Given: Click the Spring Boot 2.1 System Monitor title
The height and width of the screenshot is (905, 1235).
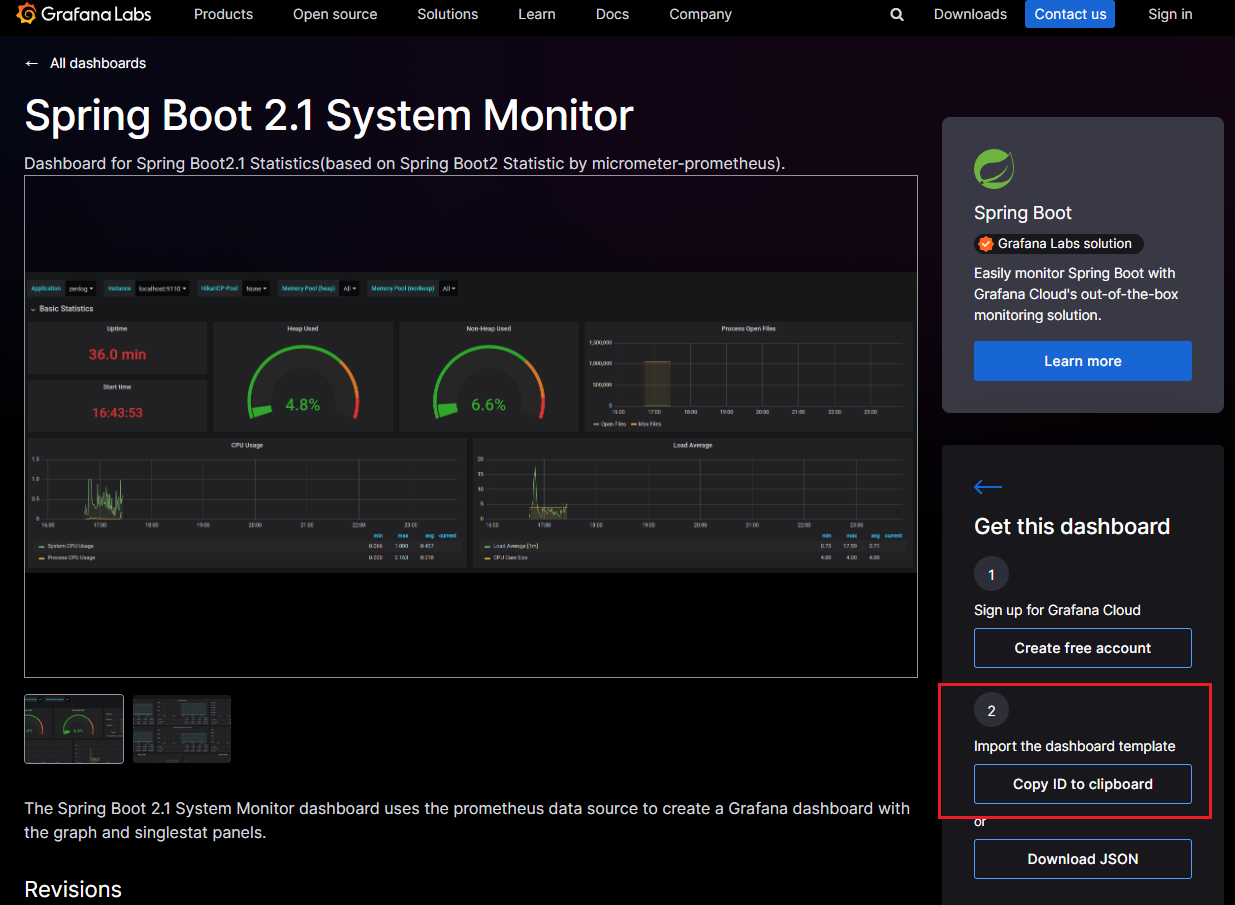Looking at the screenshot, I should (329, 115).
